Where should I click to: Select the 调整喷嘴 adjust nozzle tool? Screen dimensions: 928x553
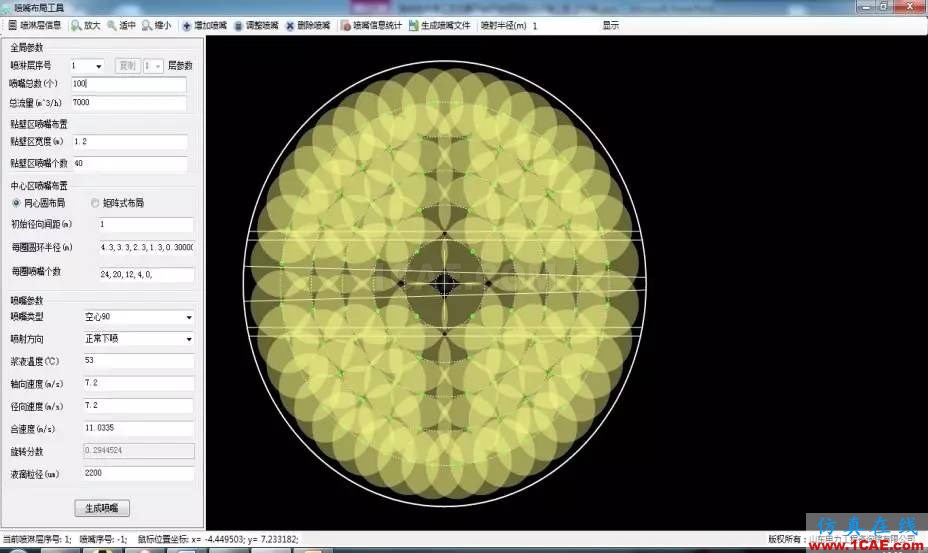coord(256,25)
